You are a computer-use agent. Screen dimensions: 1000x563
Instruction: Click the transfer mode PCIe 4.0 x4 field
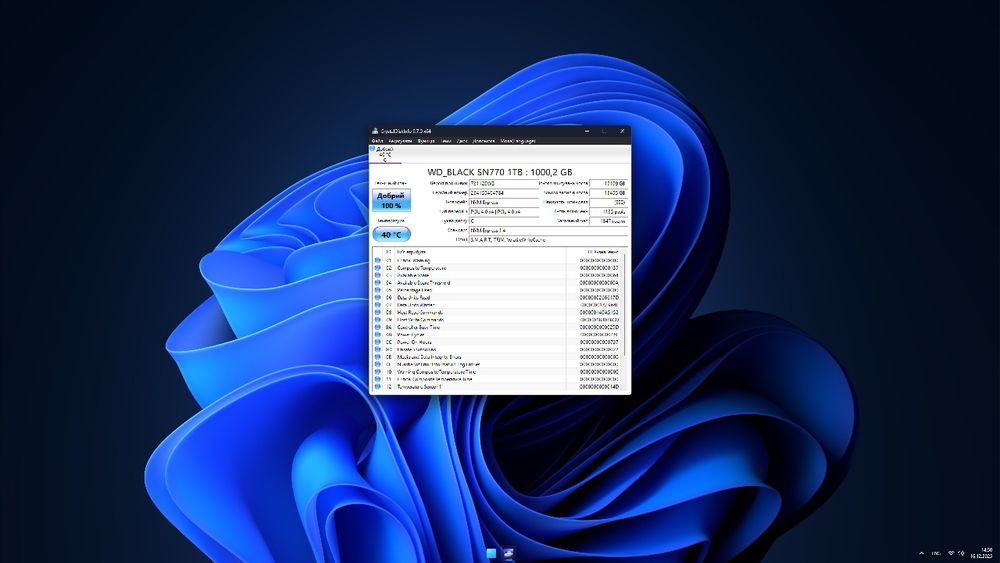point(504,211)
